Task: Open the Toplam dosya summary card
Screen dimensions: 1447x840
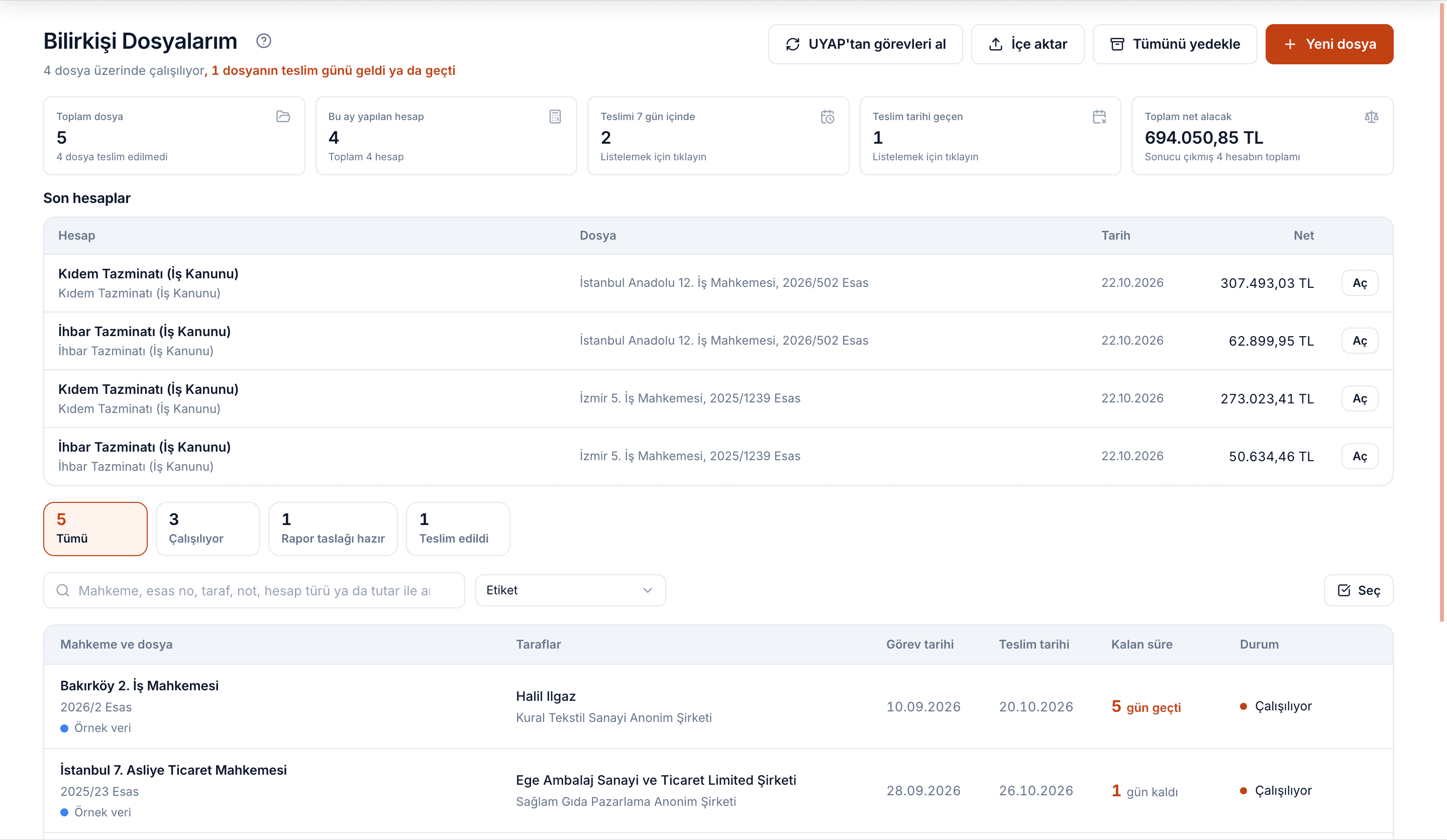Action: pos(174,136)
